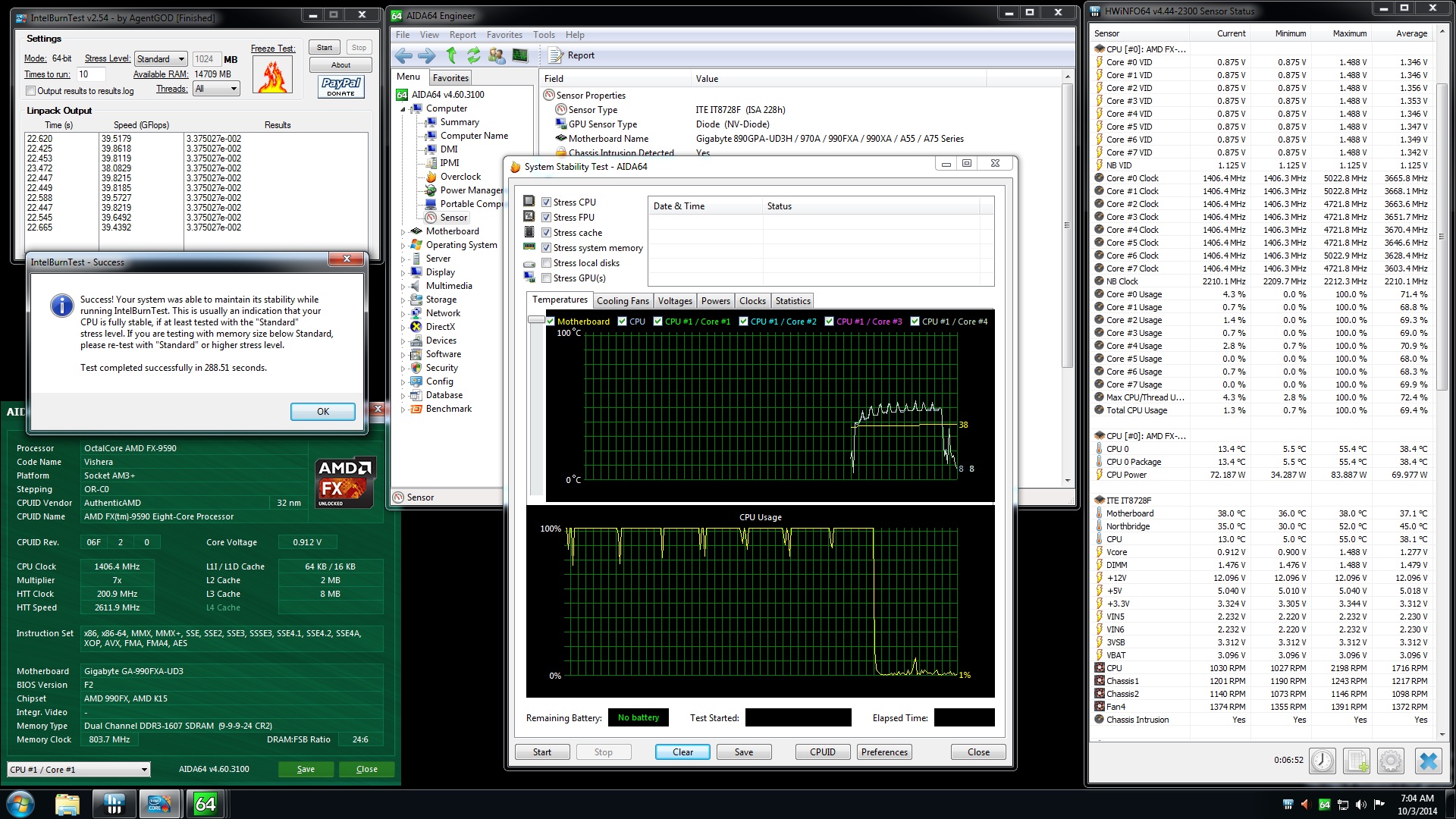Image resolution: width=1456 pixels, height=819 pixels.
Task: Switch to the Cooling Fans tab
Action: click(623, 301)
